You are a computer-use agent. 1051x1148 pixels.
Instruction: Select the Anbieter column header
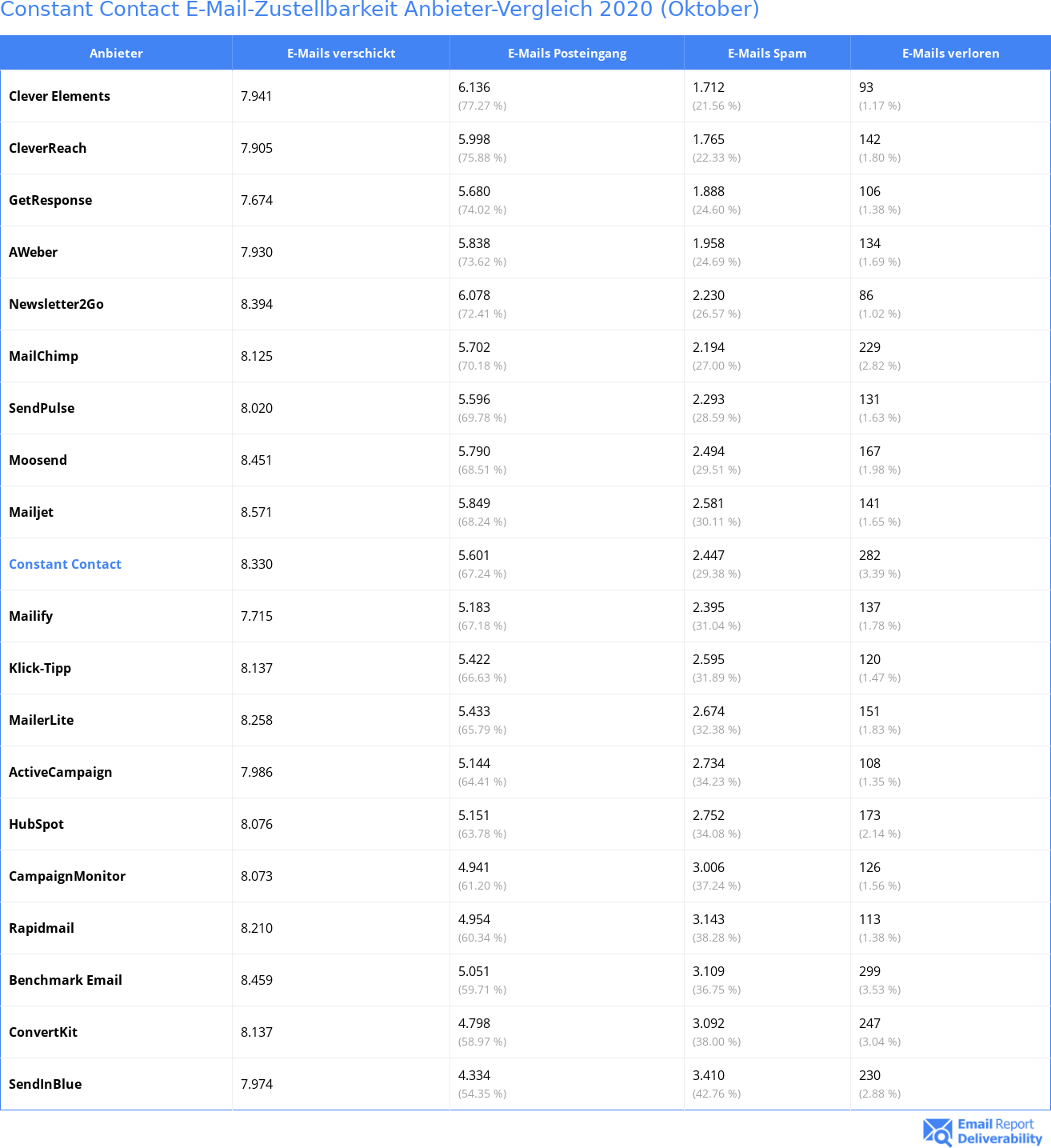[116, 53]
